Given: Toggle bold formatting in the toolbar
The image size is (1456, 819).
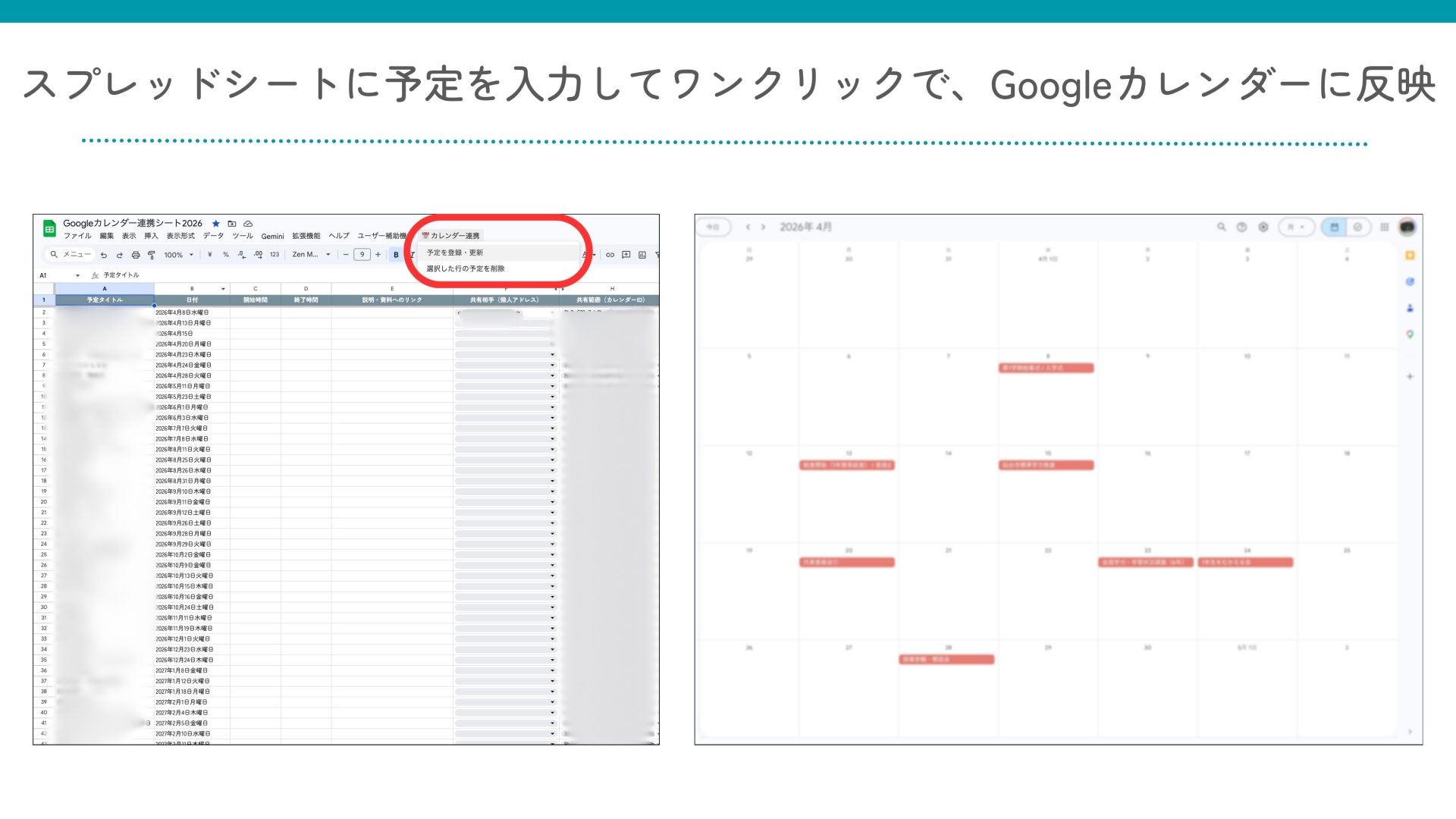Looking at the screenshot, I should click(x=394, y=256).
